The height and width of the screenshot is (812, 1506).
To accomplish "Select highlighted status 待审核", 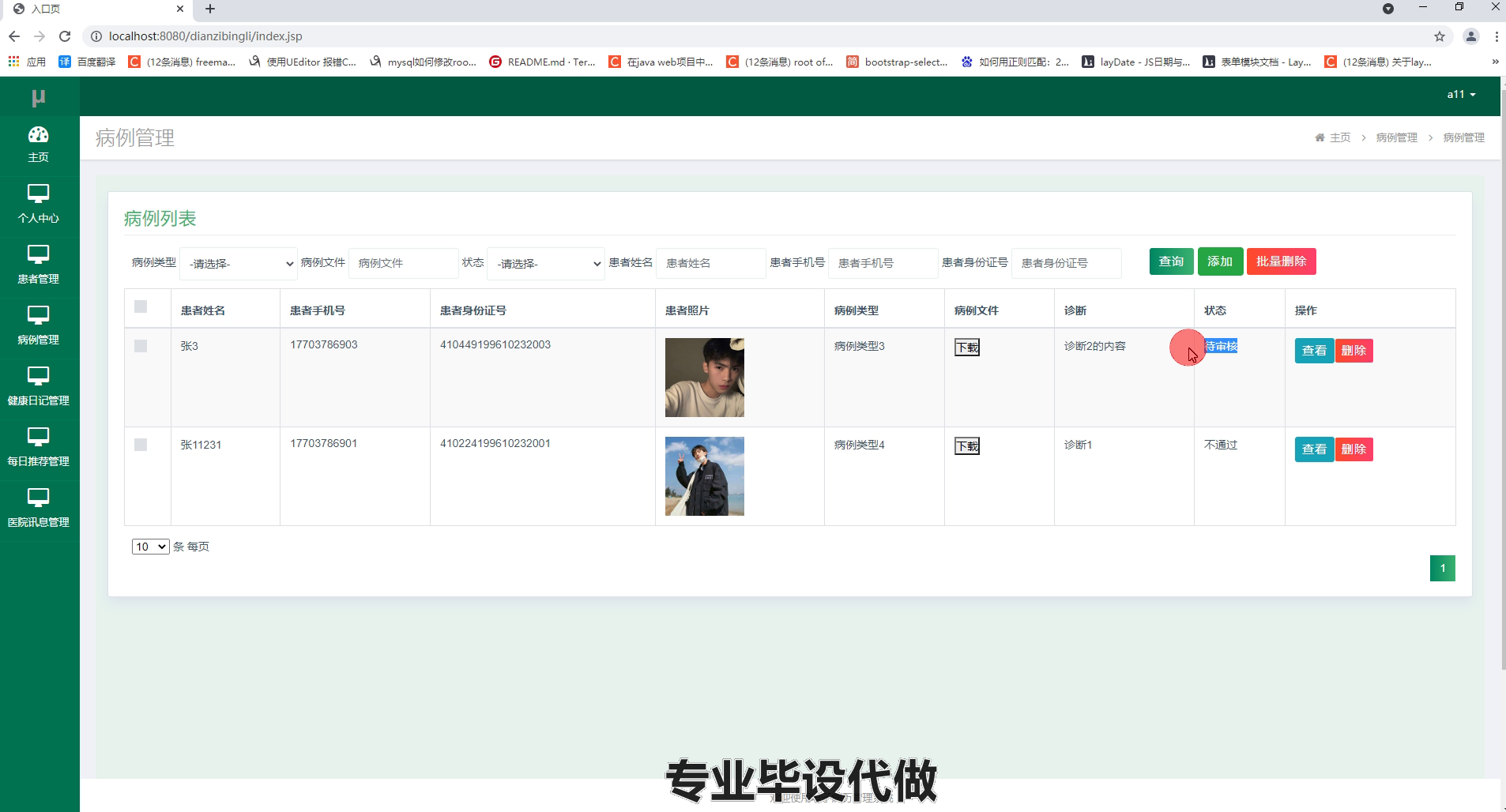I will click(x=1221, y=346).
